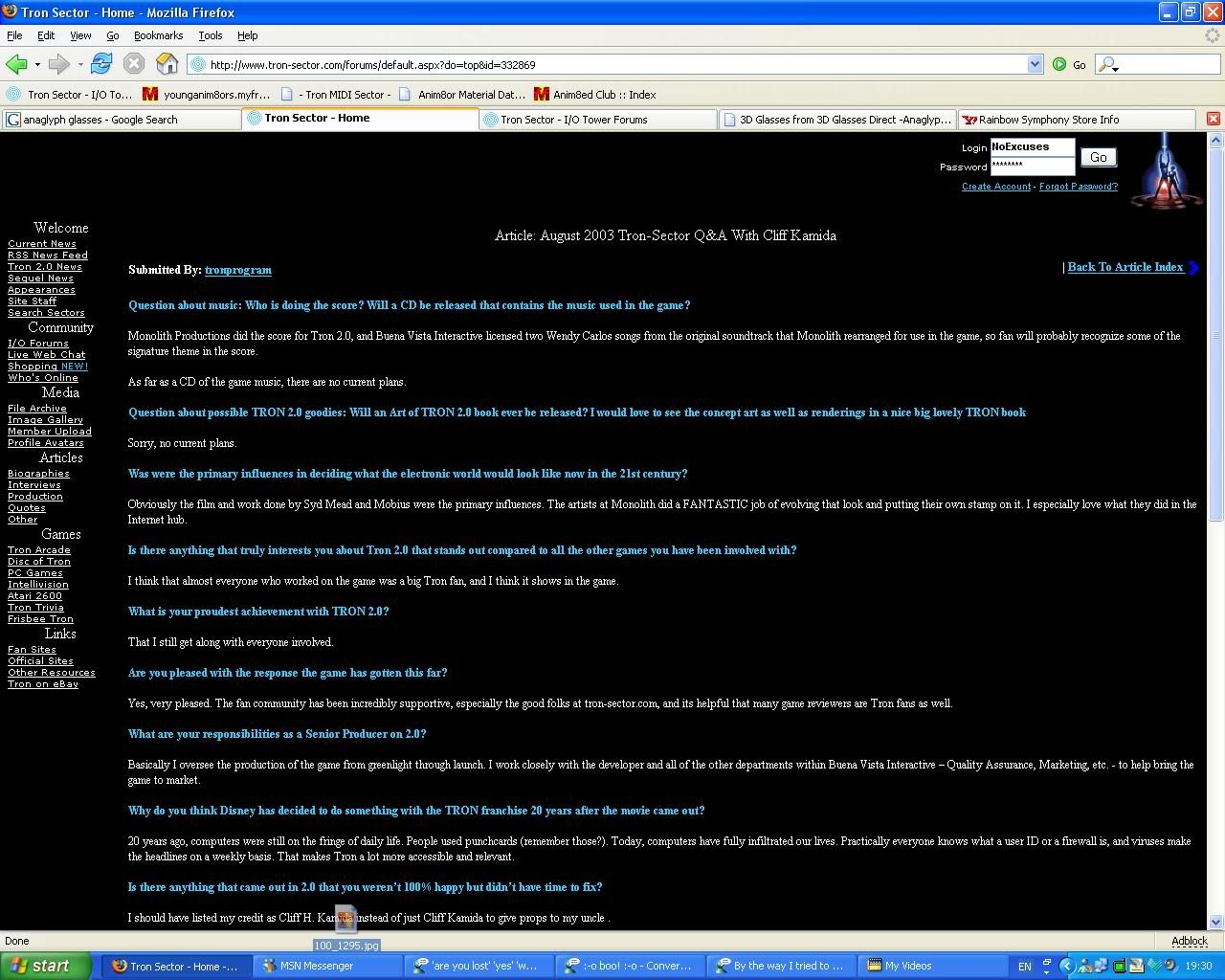Click the EN language indicator in tray

click(x=1025, y=967)
